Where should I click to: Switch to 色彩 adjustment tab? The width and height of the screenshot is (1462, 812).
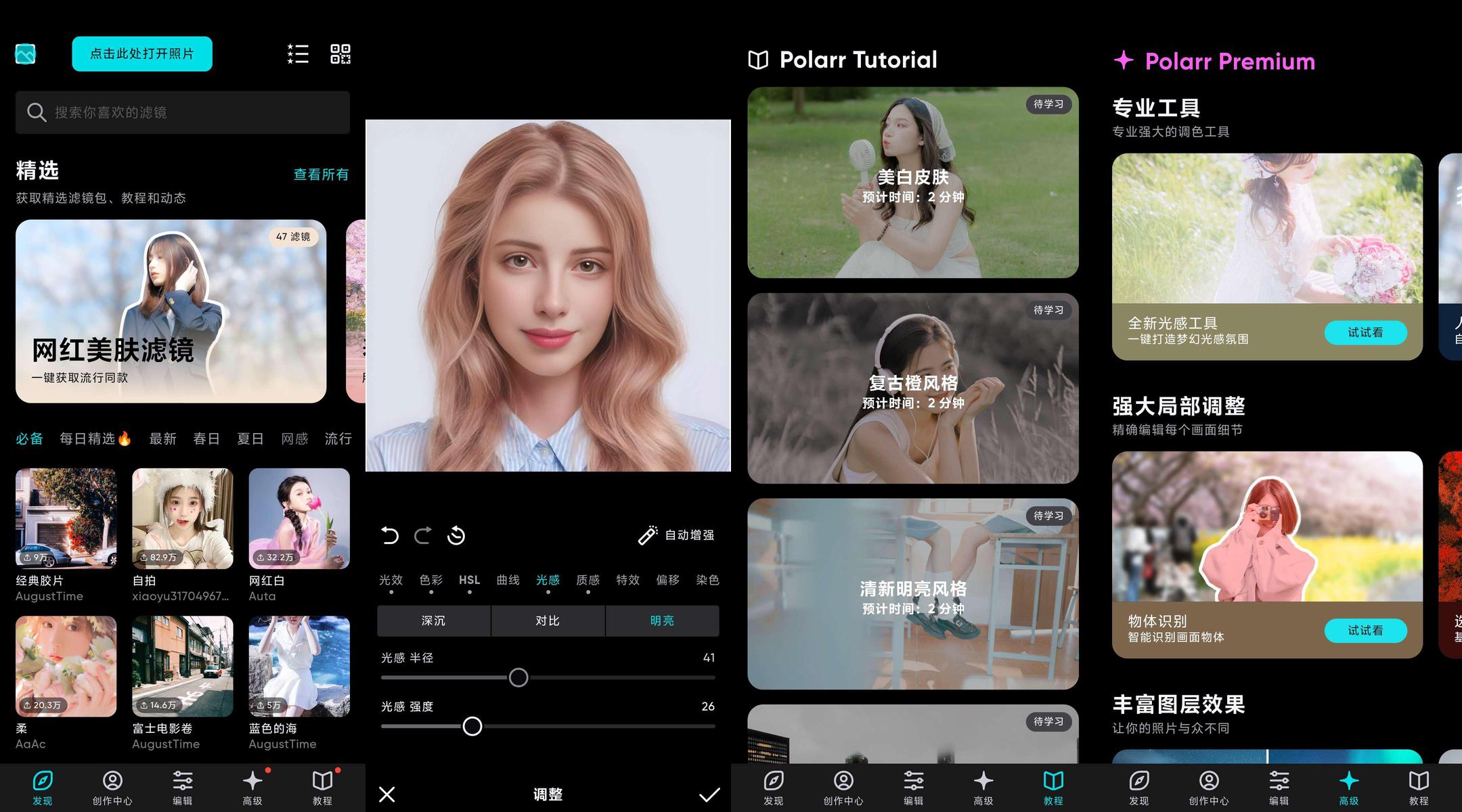click(430, 580)
